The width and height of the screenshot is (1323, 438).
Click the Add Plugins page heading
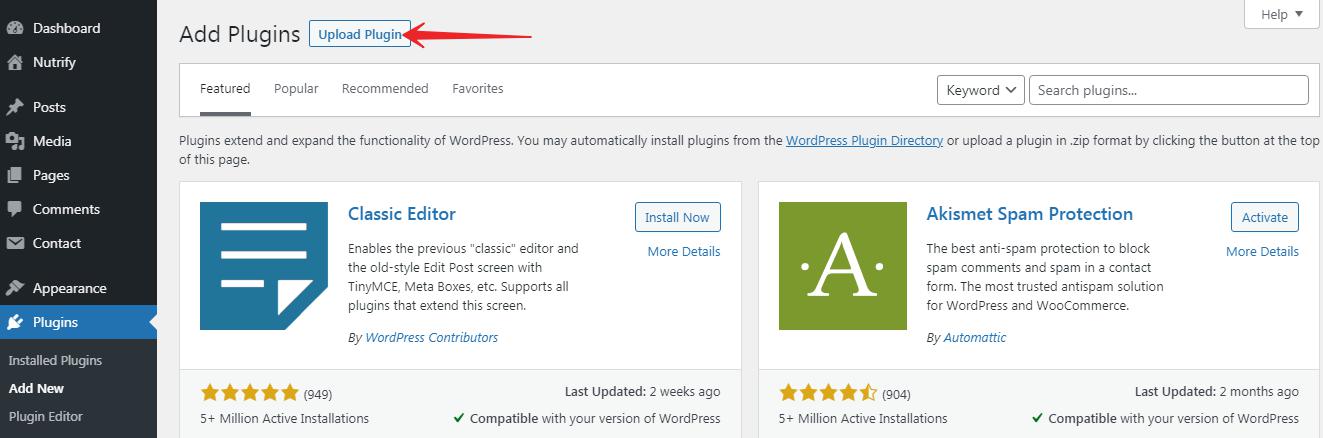[x=240, y=34]
